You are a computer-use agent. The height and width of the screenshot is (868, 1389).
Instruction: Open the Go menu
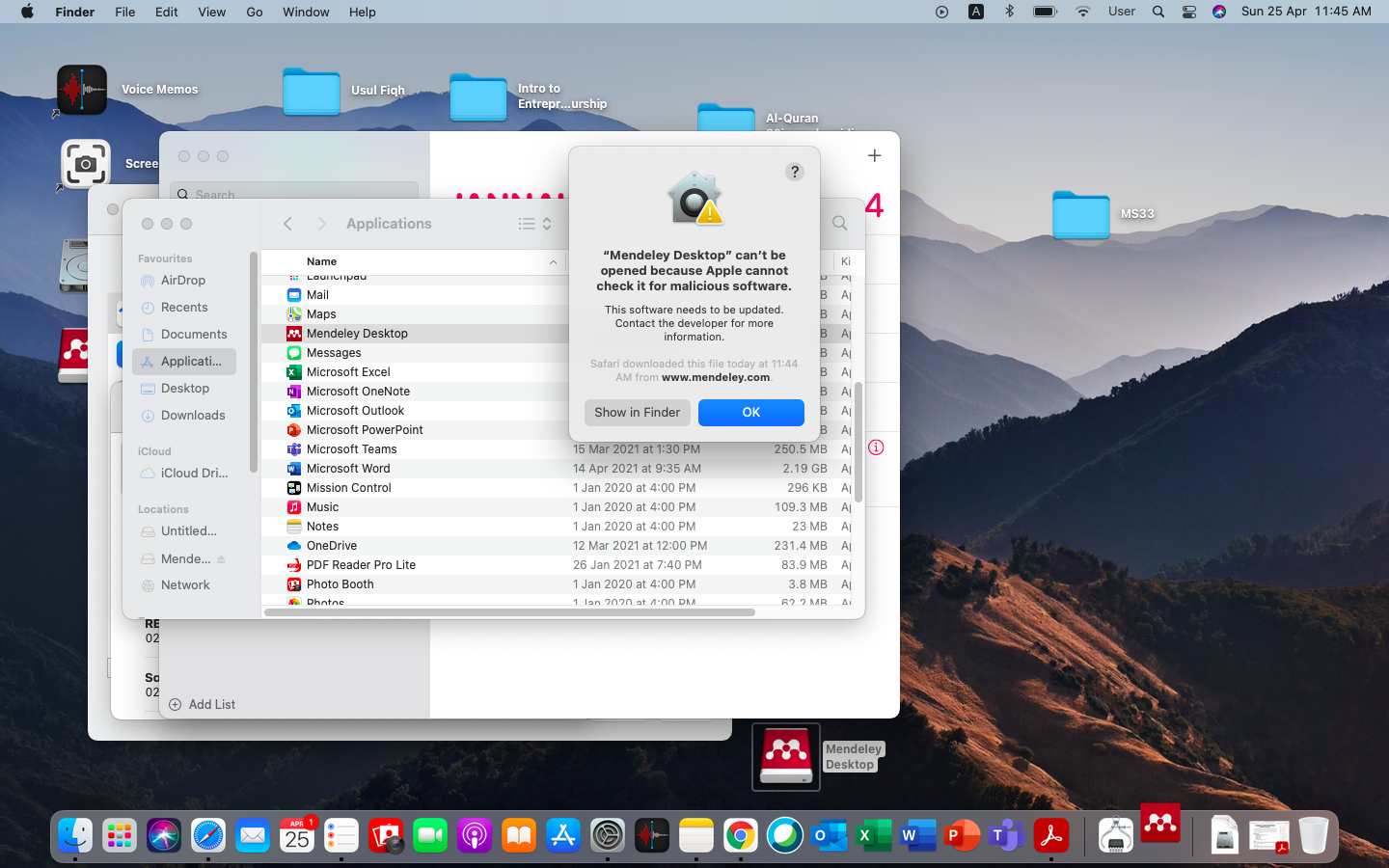255,12
